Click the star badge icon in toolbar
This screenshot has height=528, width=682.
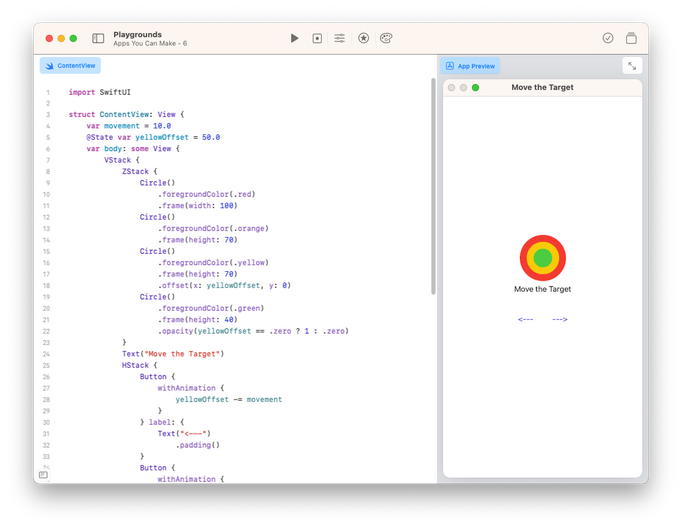pos(363,38)
